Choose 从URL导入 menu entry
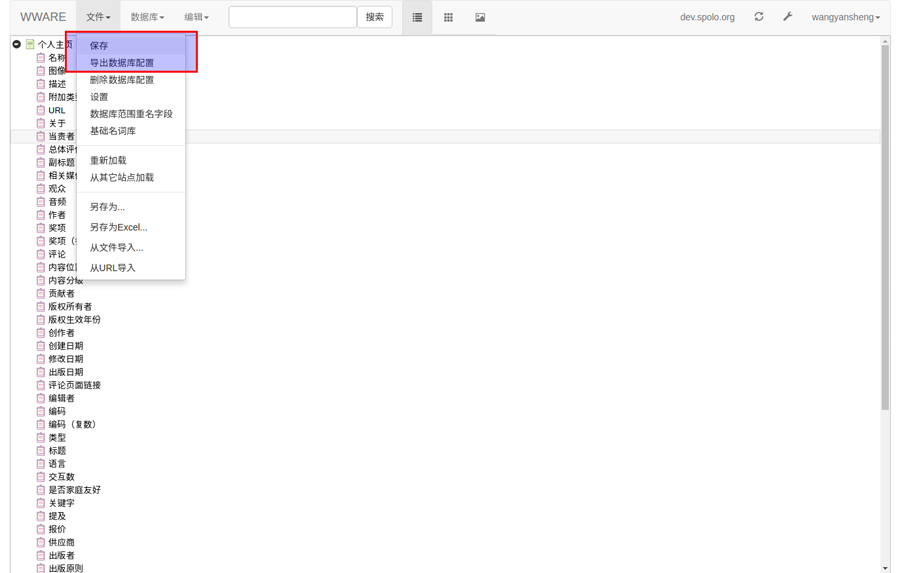The height and width of the screenshot is (573, 900). 112,268
